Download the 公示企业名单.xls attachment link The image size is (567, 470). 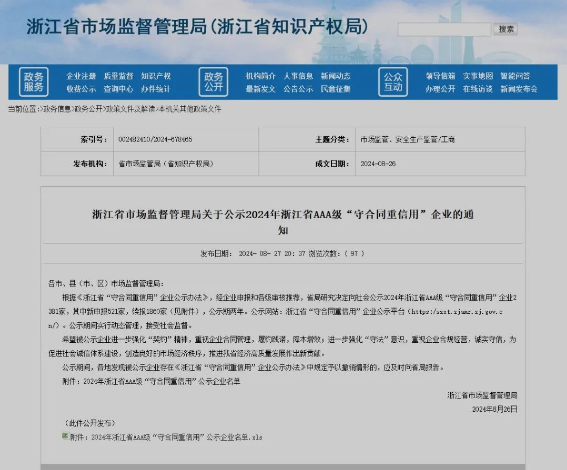click(166, 437)
